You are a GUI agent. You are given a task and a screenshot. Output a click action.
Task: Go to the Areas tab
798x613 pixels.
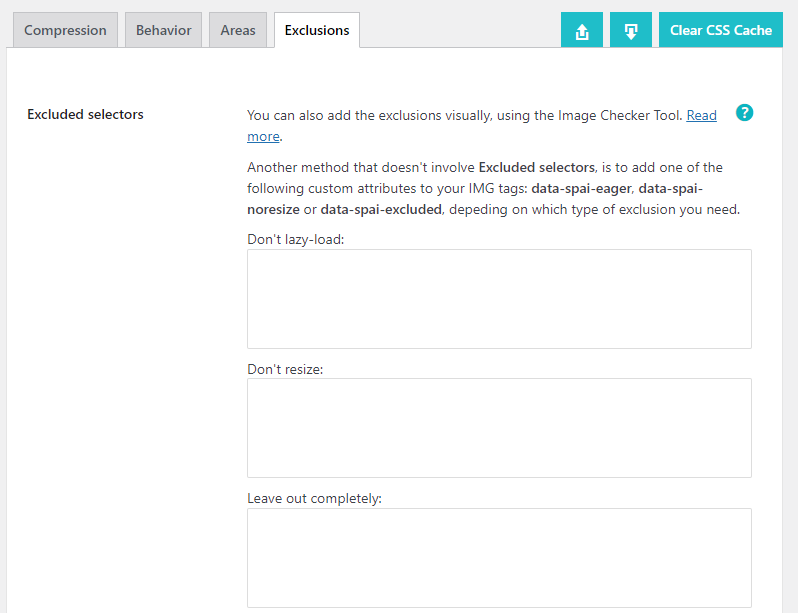coord(238,30)
